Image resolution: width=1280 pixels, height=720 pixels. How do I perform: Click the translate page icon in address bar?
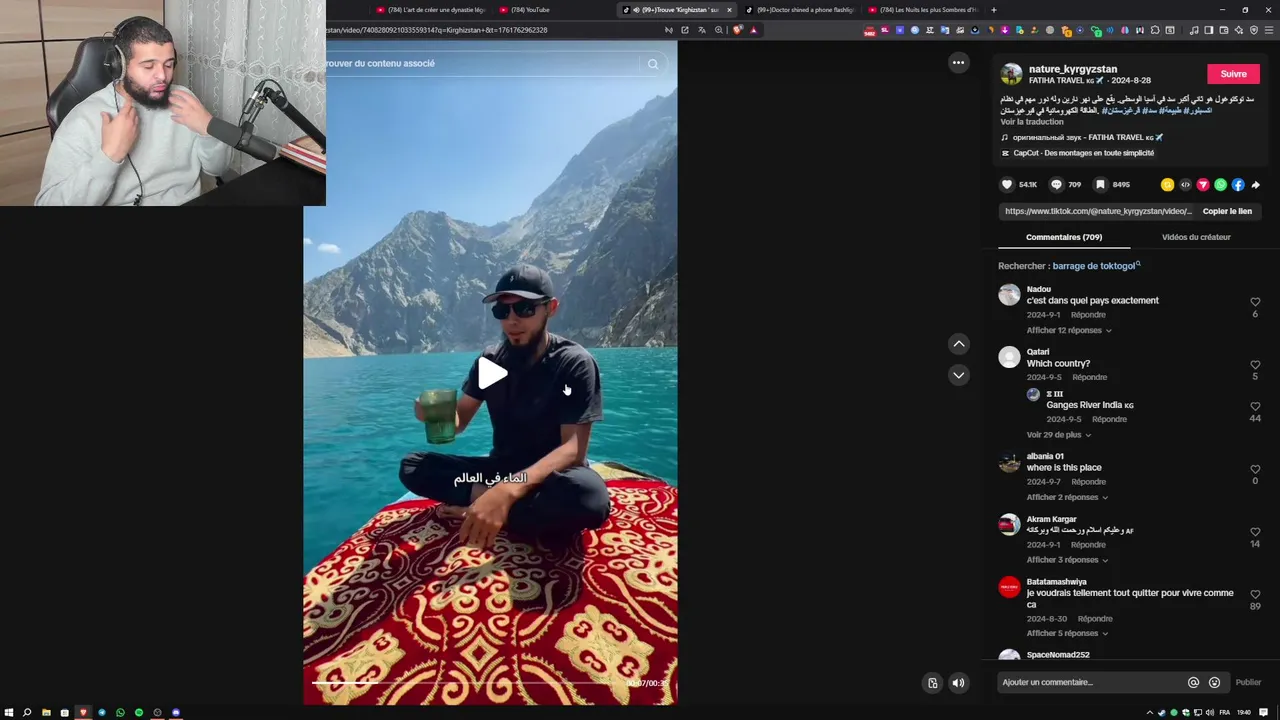(x=702, y=30)
